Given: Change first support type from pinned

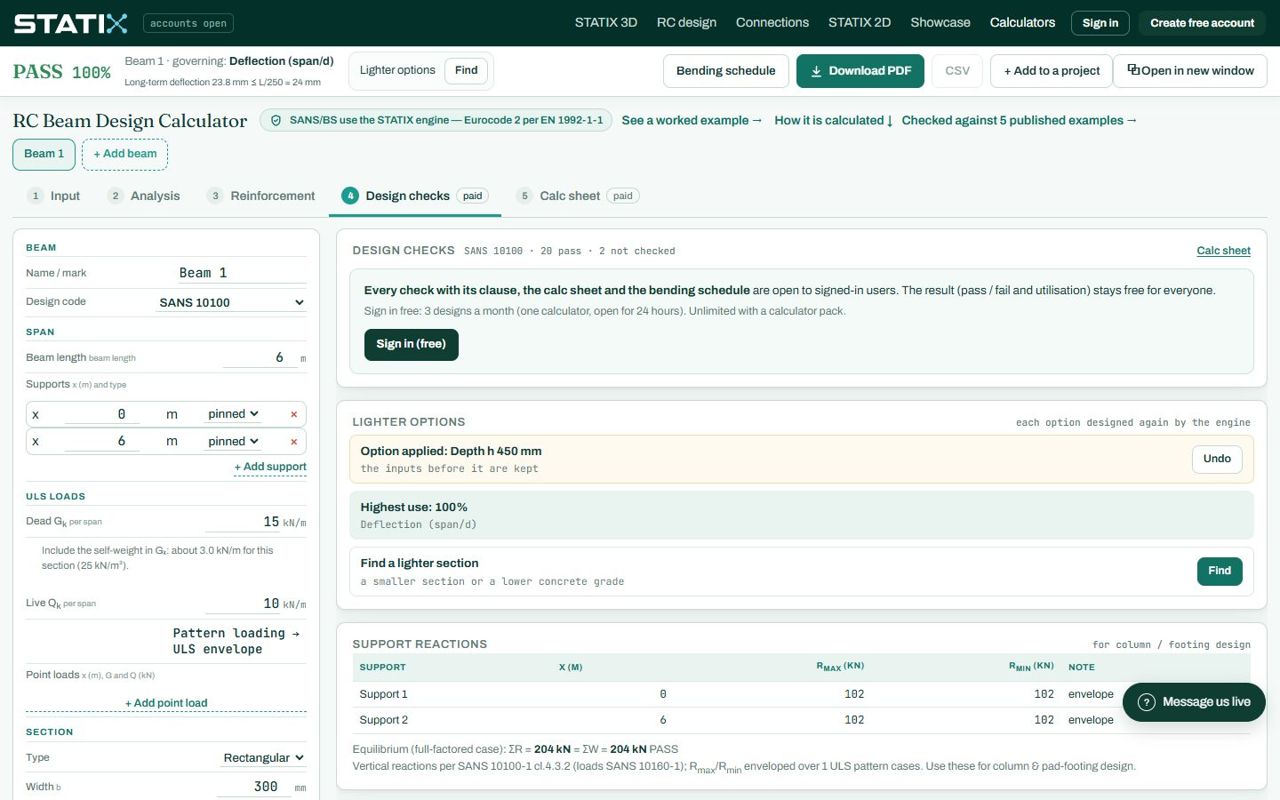Looking at the screenshot, I should pyautogui.click(x=233, y=414).
